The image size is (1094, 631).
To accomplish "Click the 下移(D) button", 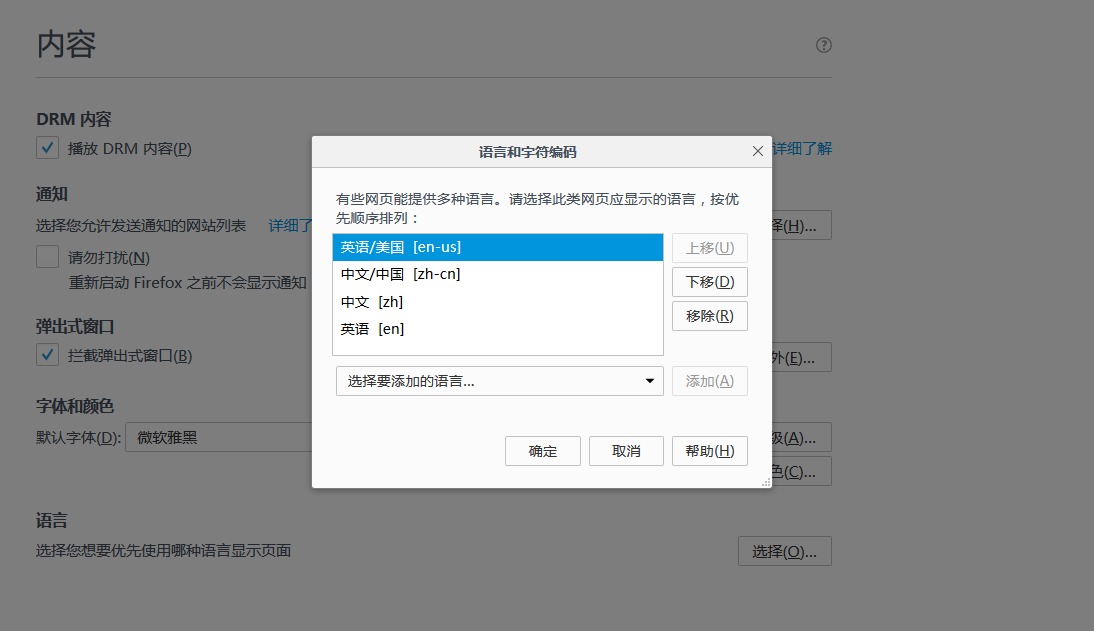I will (x=709, y=281).
